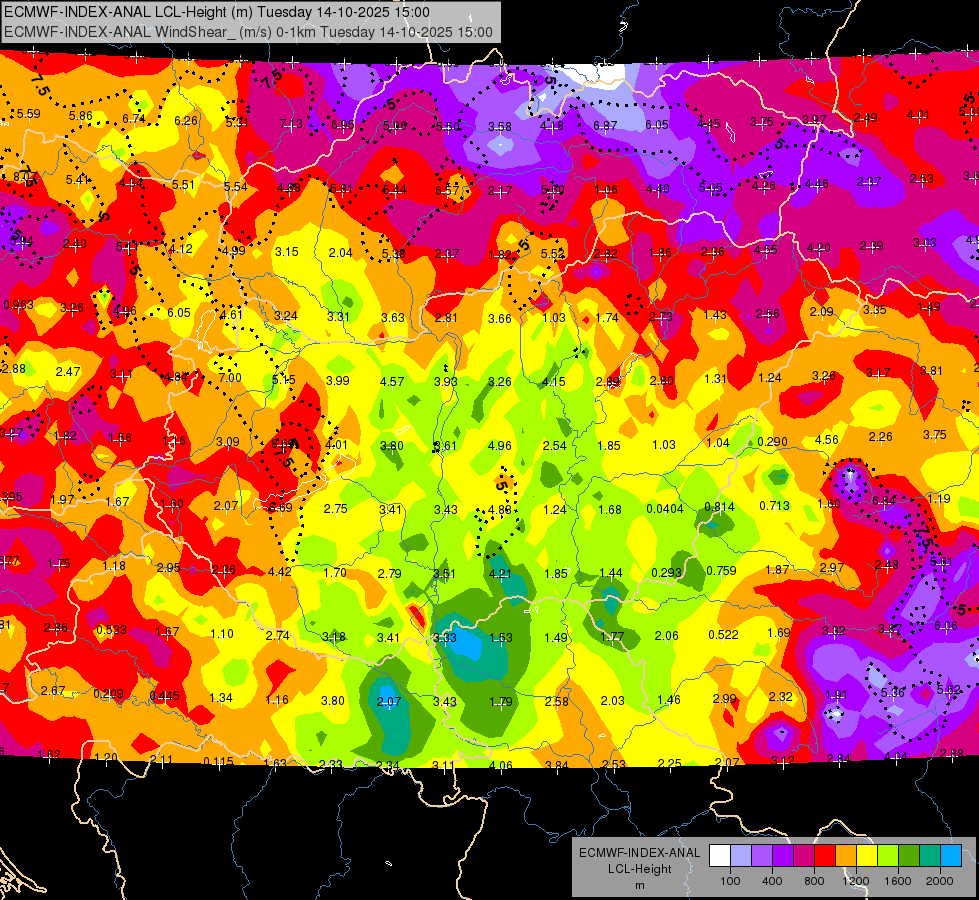Click the lime green legend swatch
The width and height of the screenshot is (979, 900).
pyautogui.click(x=887, y=856)
